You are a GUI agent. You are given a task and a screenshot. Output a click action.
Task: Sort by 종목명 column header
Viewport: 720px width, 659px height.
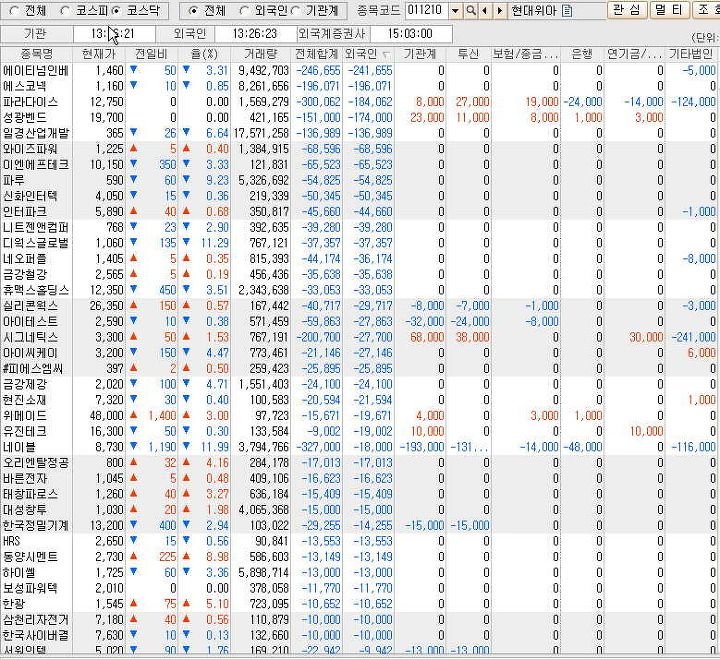coord(37,54)
